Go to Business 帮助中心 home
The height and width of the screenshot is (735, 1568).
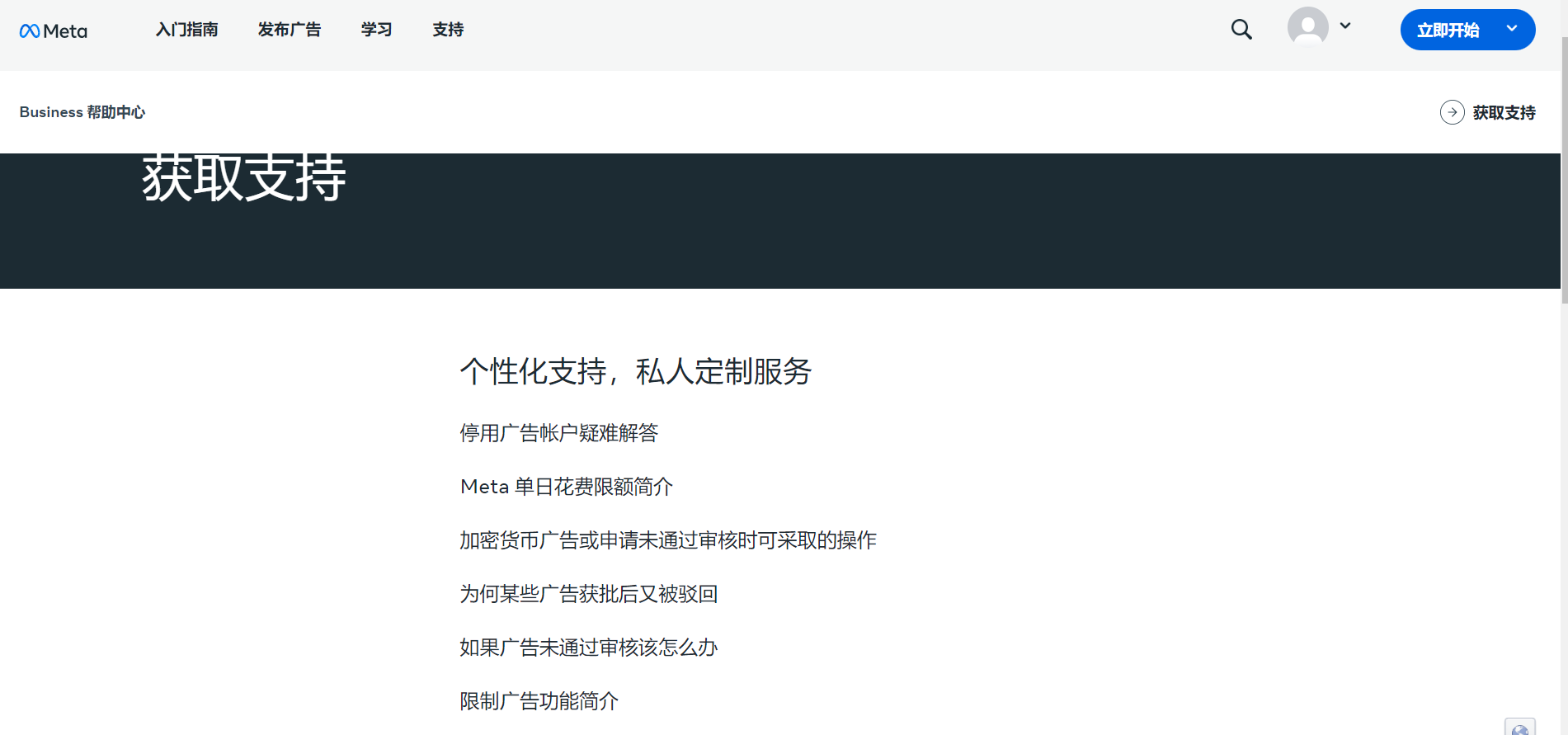[x=82, y=112]
